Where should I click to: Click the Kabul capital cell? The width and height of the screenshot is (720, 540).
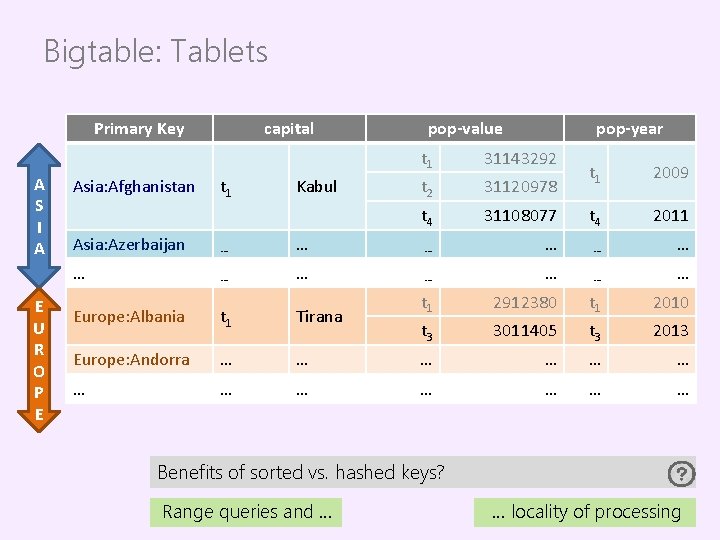tap(317, 186)
